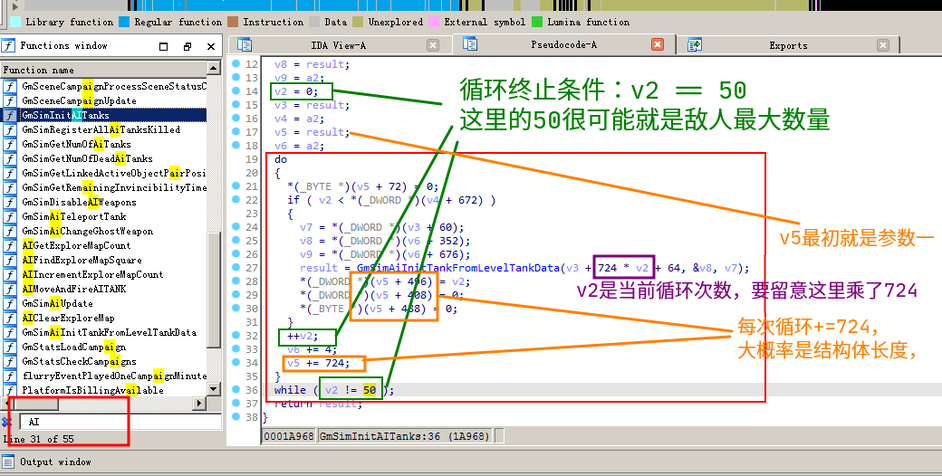
Task: Click Library function legend color swatch
Action: 16,22
